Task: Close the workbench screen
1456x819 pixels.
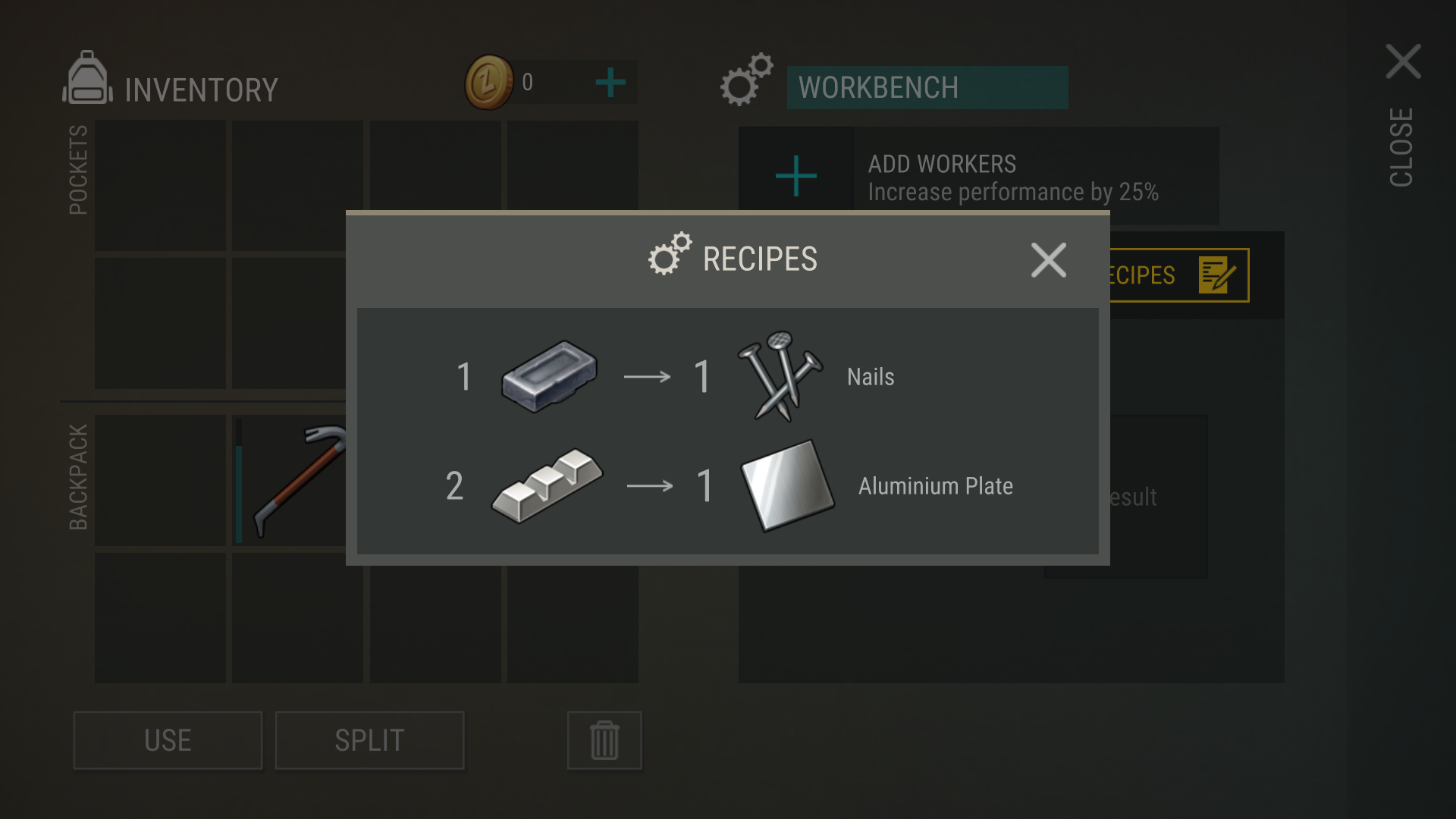Action: [1402, 114]
